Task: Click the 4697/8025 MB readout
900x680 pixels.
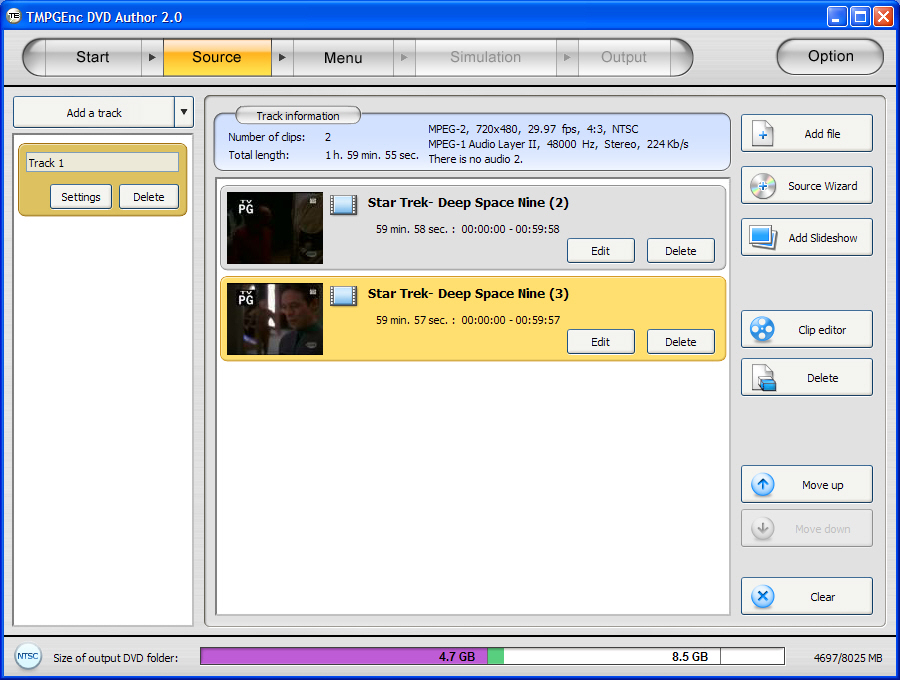Action: click(848, 658)
